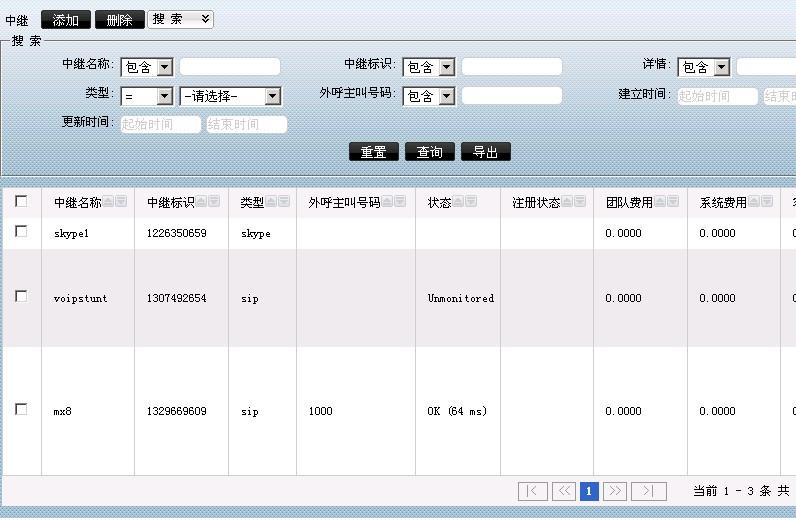Open 中继名称 match-mode dropdown
The height and width of the screenshot is (518, 796).
[x=147, y=67]
